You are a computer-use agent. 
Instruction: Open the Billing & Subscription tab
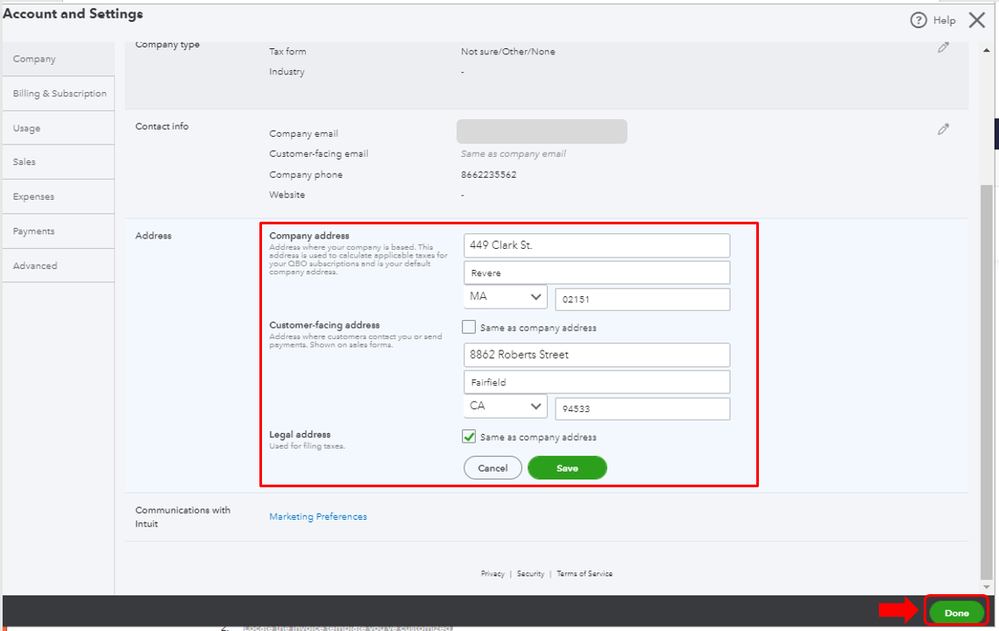coord(59,94)
